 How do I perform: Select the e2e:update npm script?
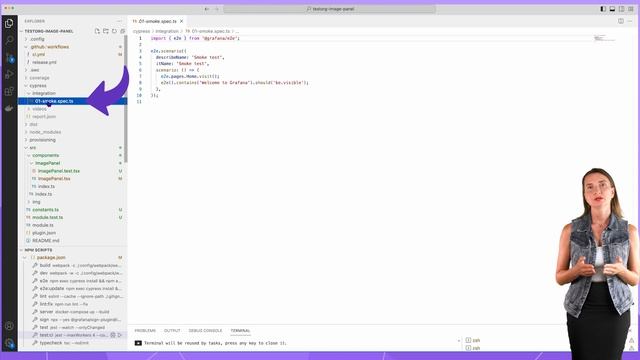[x=73, y=289]
